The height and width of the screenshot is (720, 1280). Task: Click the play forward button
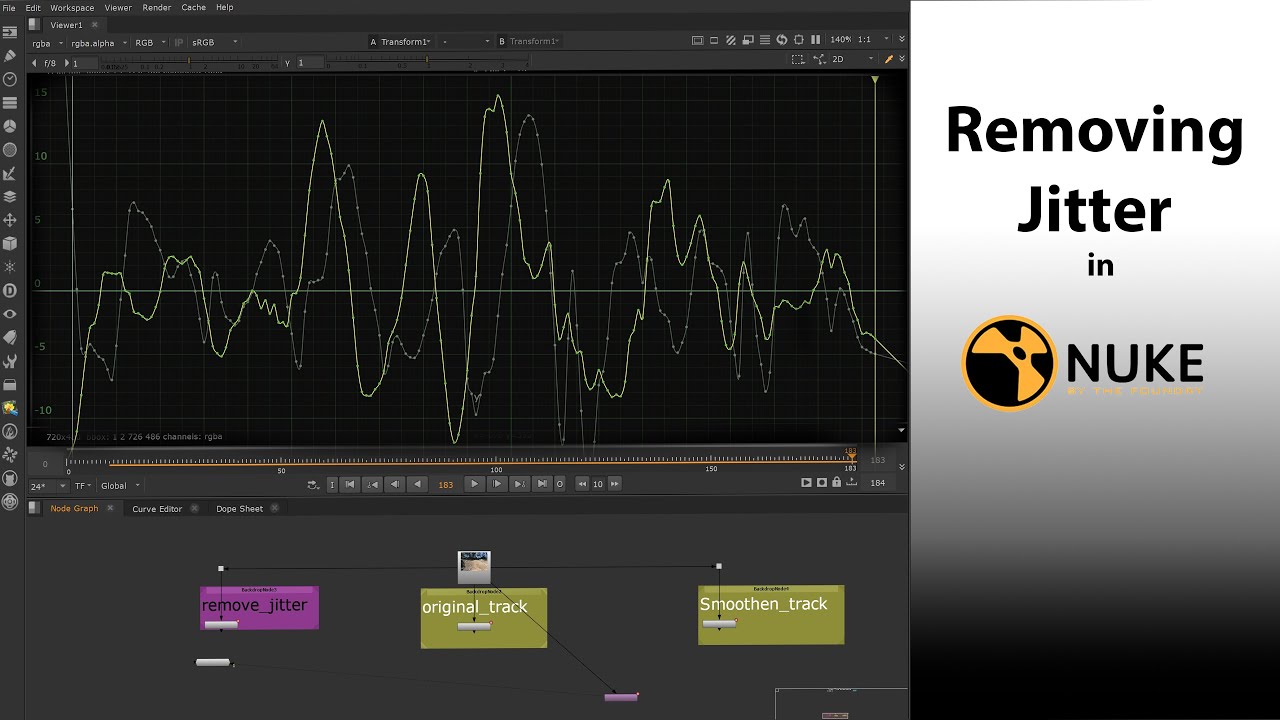click(475, 484)
